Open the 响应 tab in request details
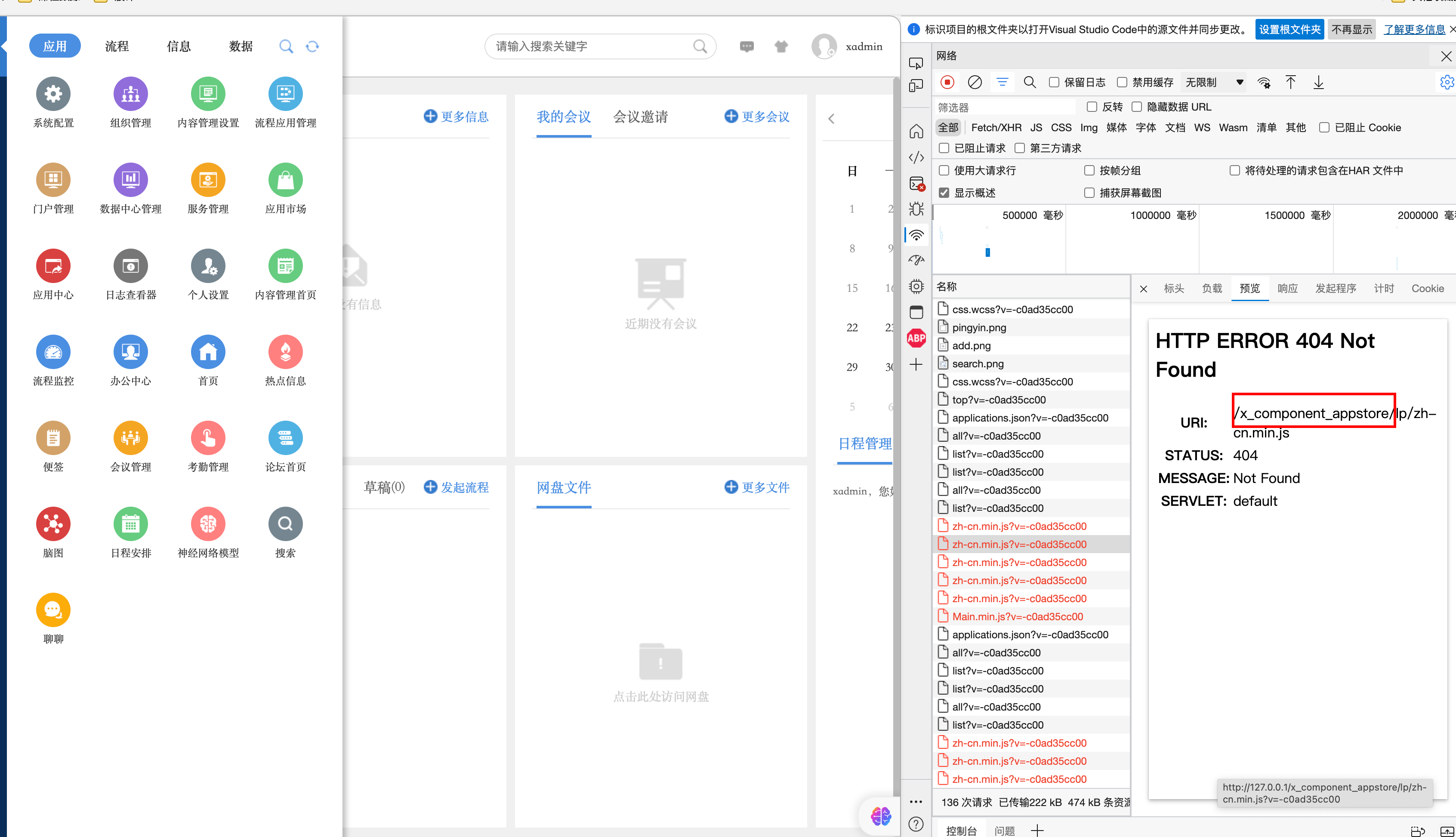Screen dimensions: 1456x837 point(1287,288)
